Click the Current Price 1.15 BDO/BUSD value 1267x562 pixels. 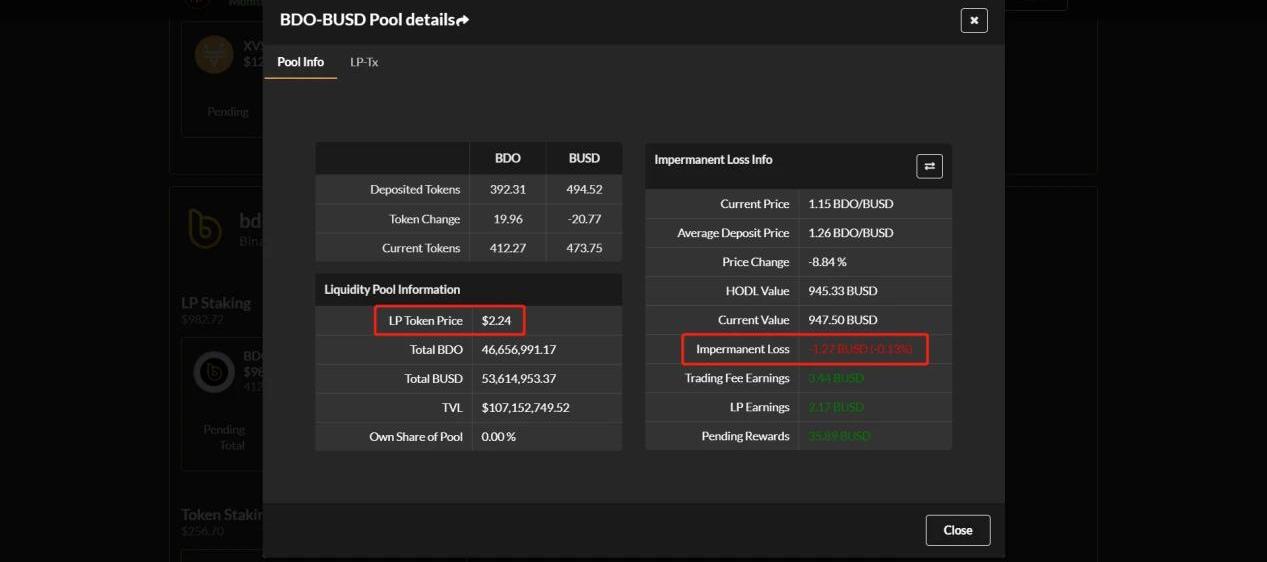[850, 204]
